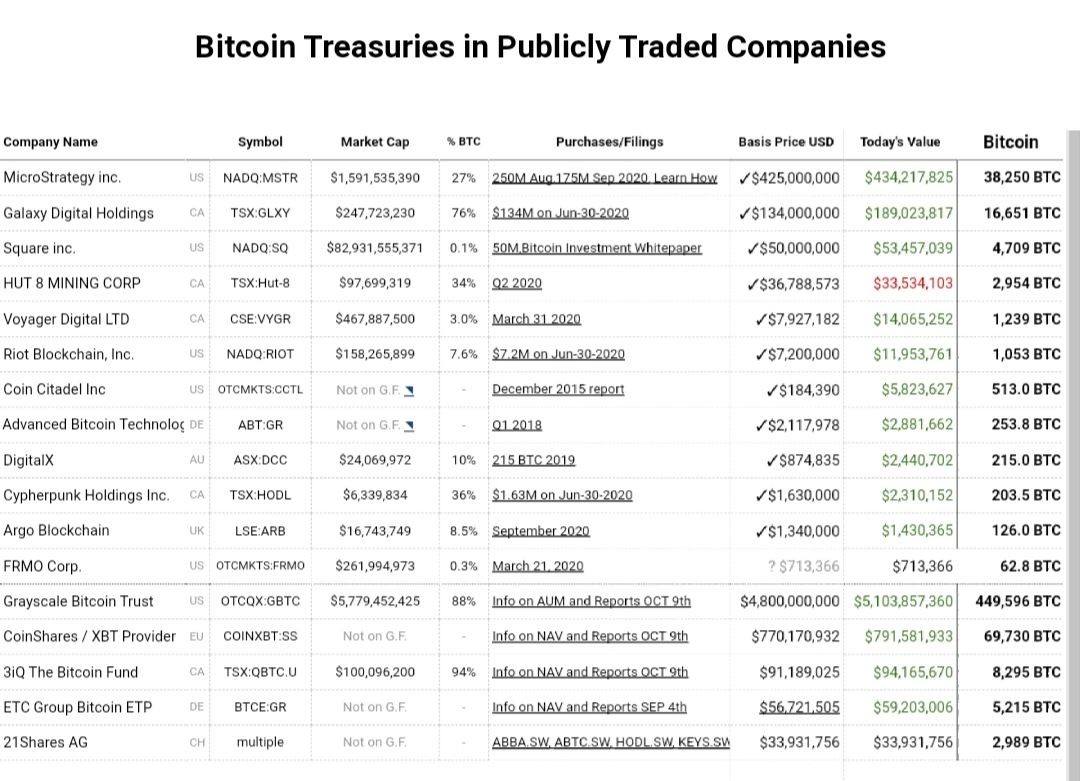Open Grayscale Info on AUM and Reports link
The height and width of the screenshot is (781, 1080).
(591, 601)
